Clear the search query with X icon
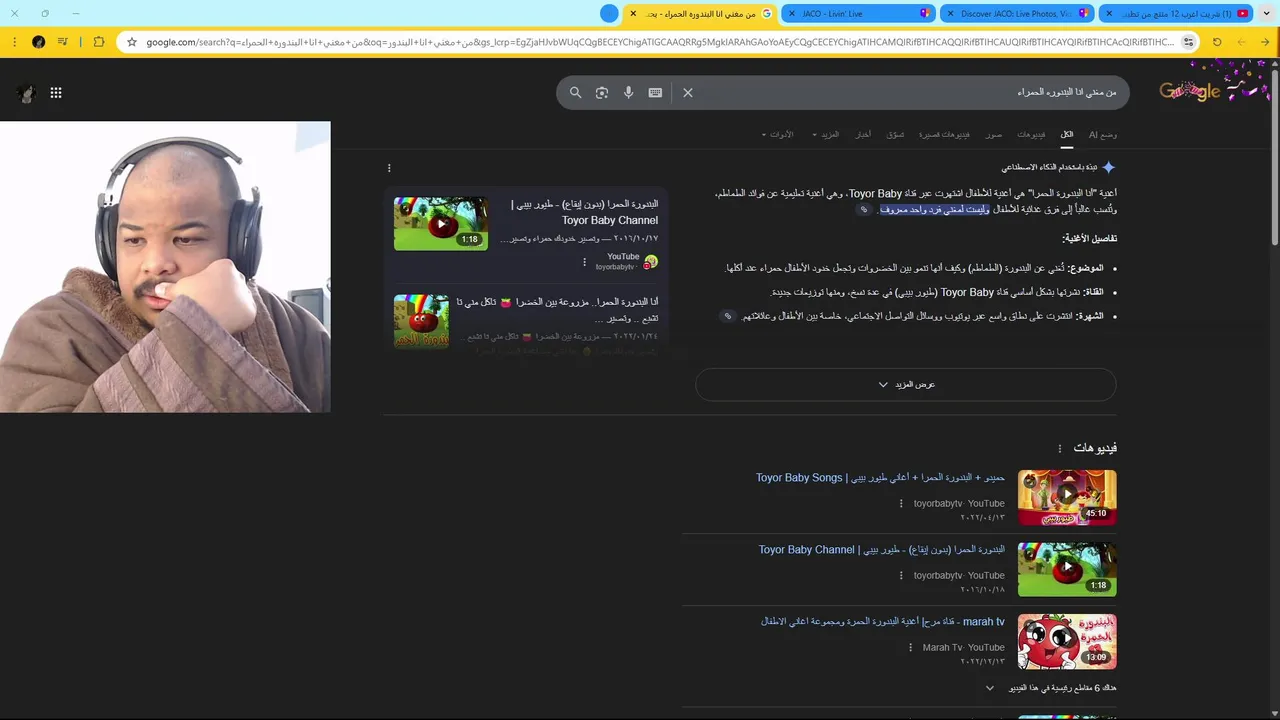The image size is (1280, 720). pos(688,92)
